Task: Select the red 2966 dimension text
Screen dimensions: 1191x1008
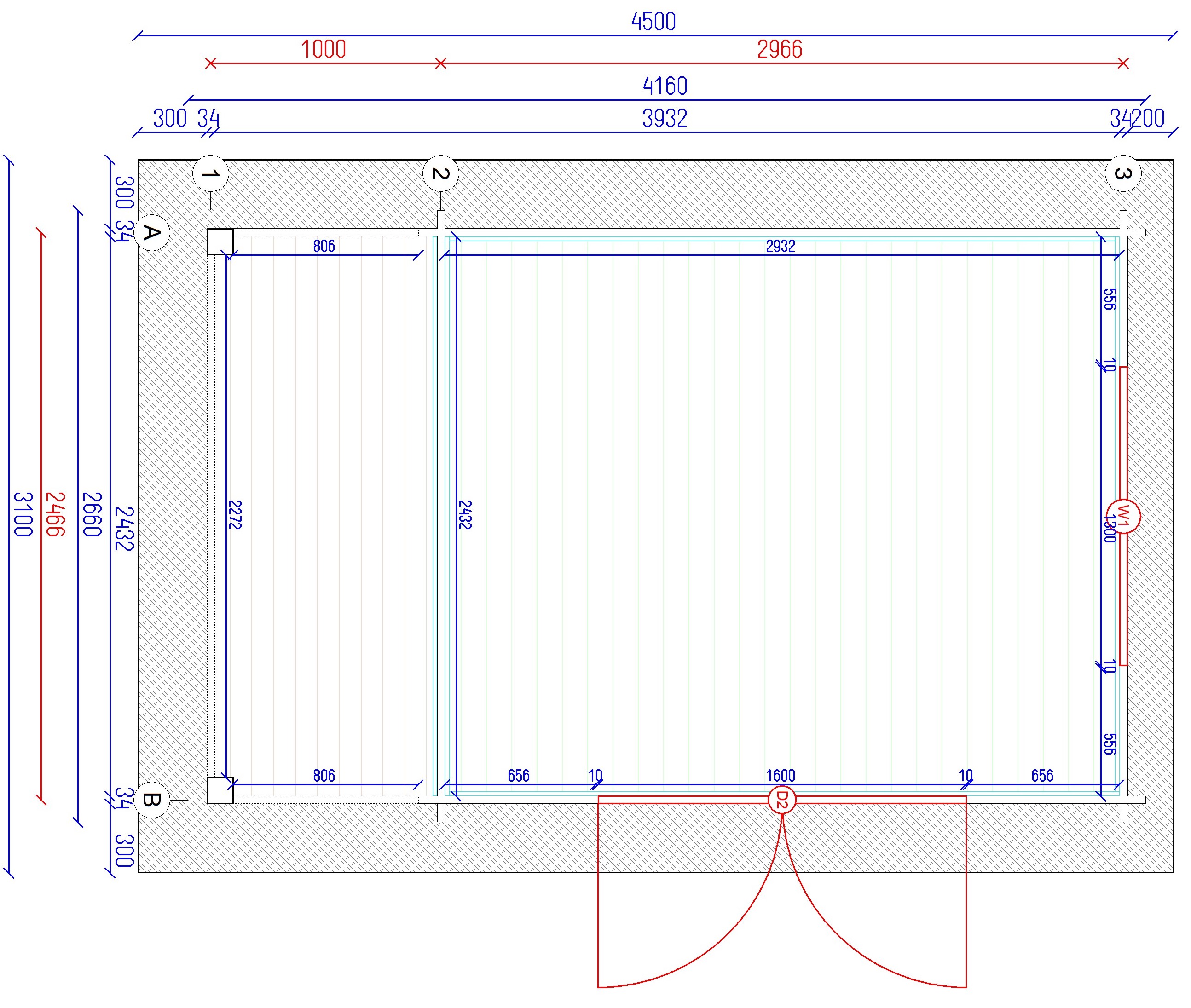Action: click(780, 49)
